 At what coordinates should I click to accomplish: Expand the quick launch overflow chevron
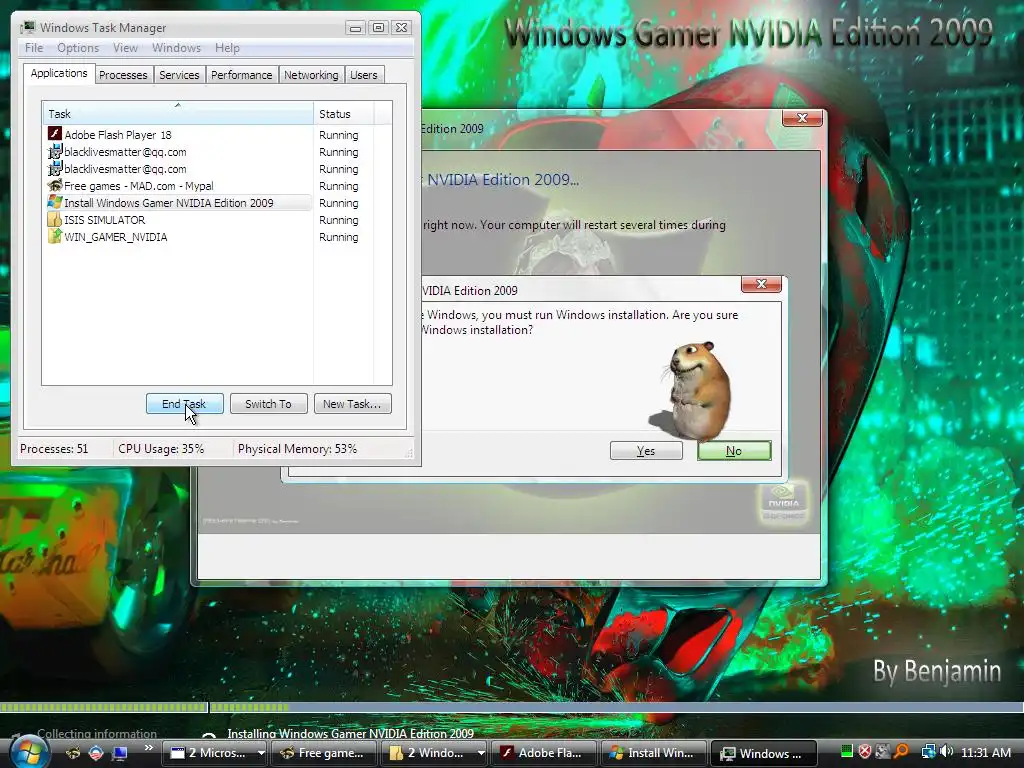pyautogui.click(x=148, y=748)
